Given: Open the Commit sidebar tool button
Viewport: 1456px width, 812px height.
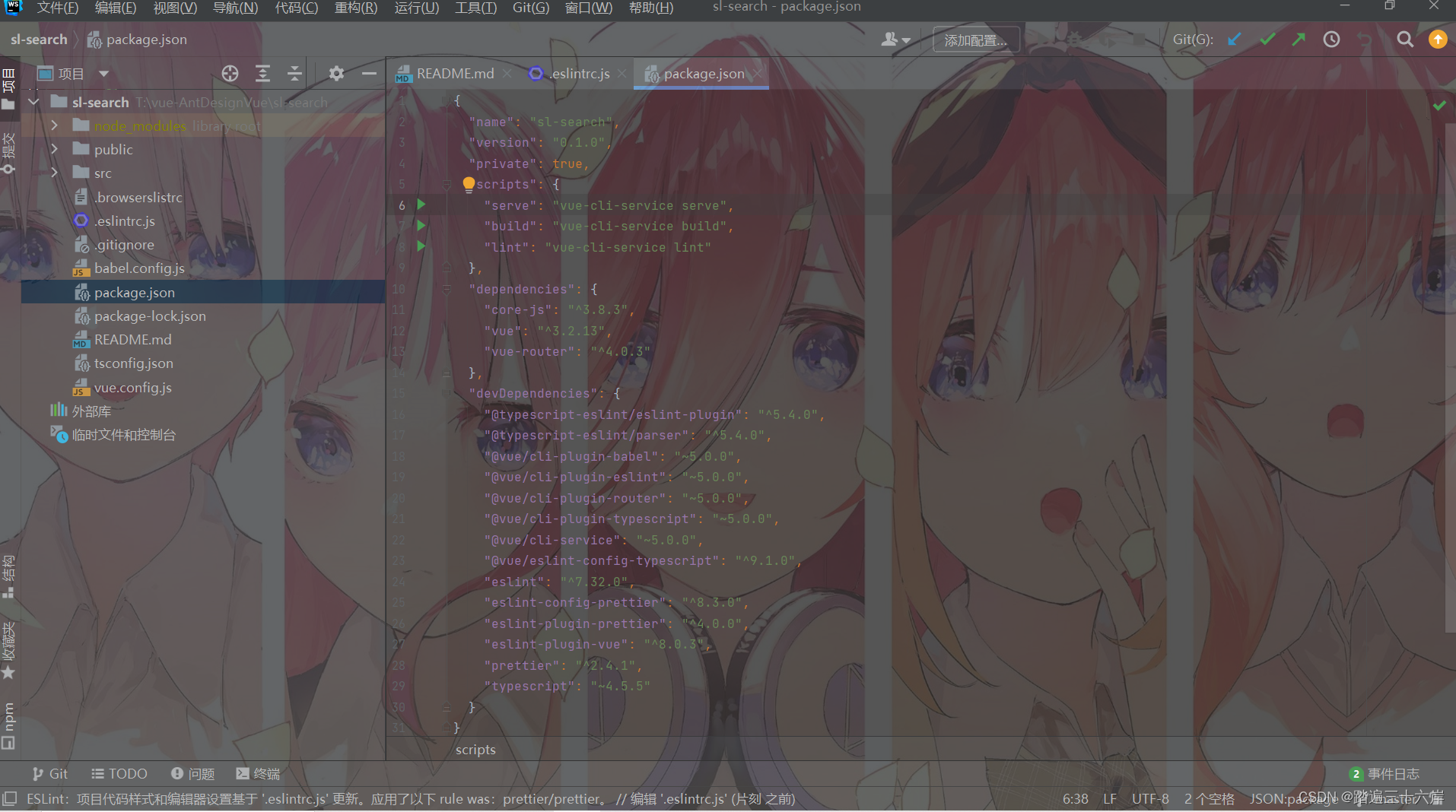Looking at the screenshot, I should (9, 154).
